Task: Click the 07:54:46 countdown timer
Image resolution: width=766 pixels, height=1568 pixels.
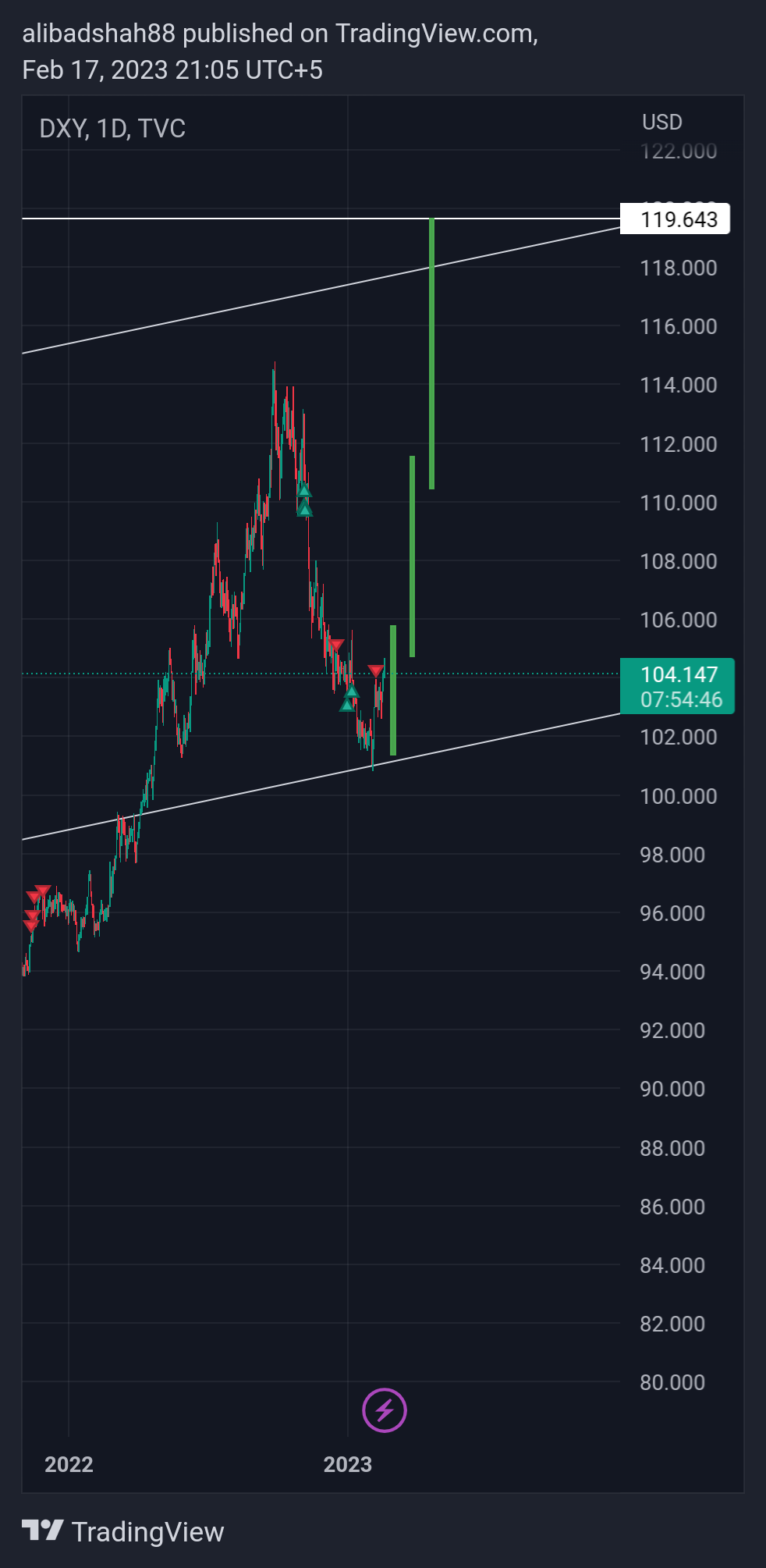Action: [x=682, y=699]
